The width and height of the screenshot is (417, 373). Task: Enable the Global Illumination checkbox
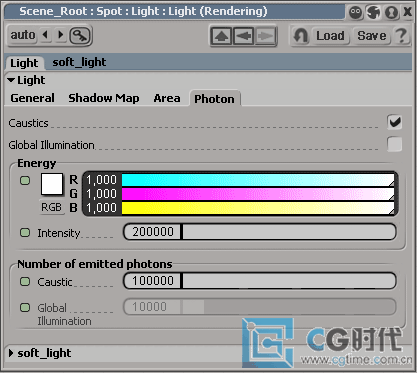click(395, 144)
